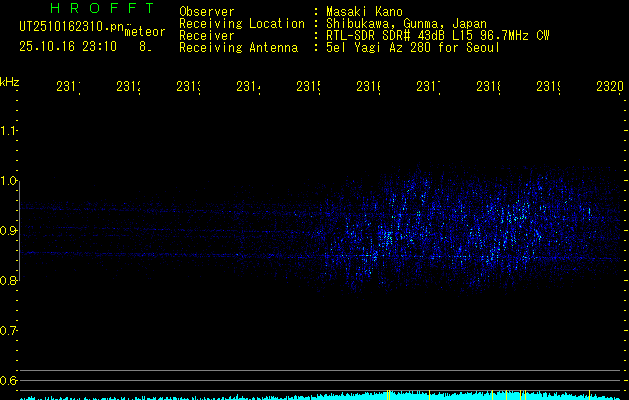
Task: Click the 2315 time axis marker
Action: point(308,88)
